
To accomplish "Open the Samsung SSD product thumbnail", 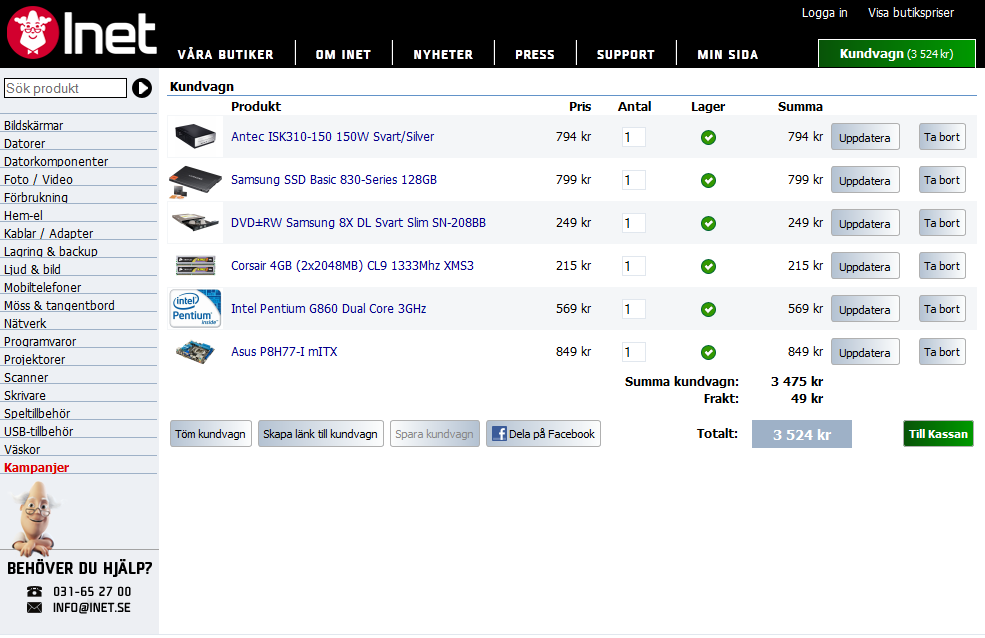I will (x=195, y=181).
